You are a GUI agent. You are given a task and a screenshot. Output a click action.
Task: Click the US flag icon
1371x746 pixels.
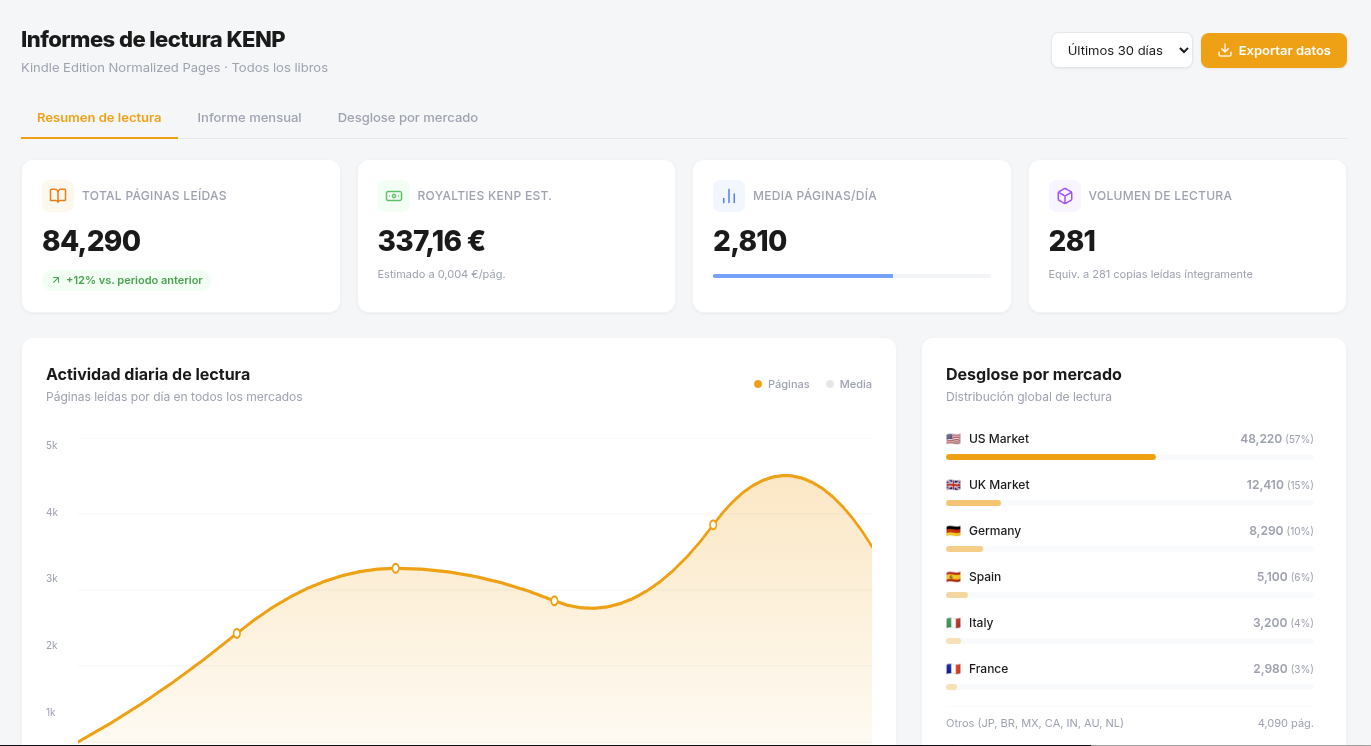tap(953, 439)
